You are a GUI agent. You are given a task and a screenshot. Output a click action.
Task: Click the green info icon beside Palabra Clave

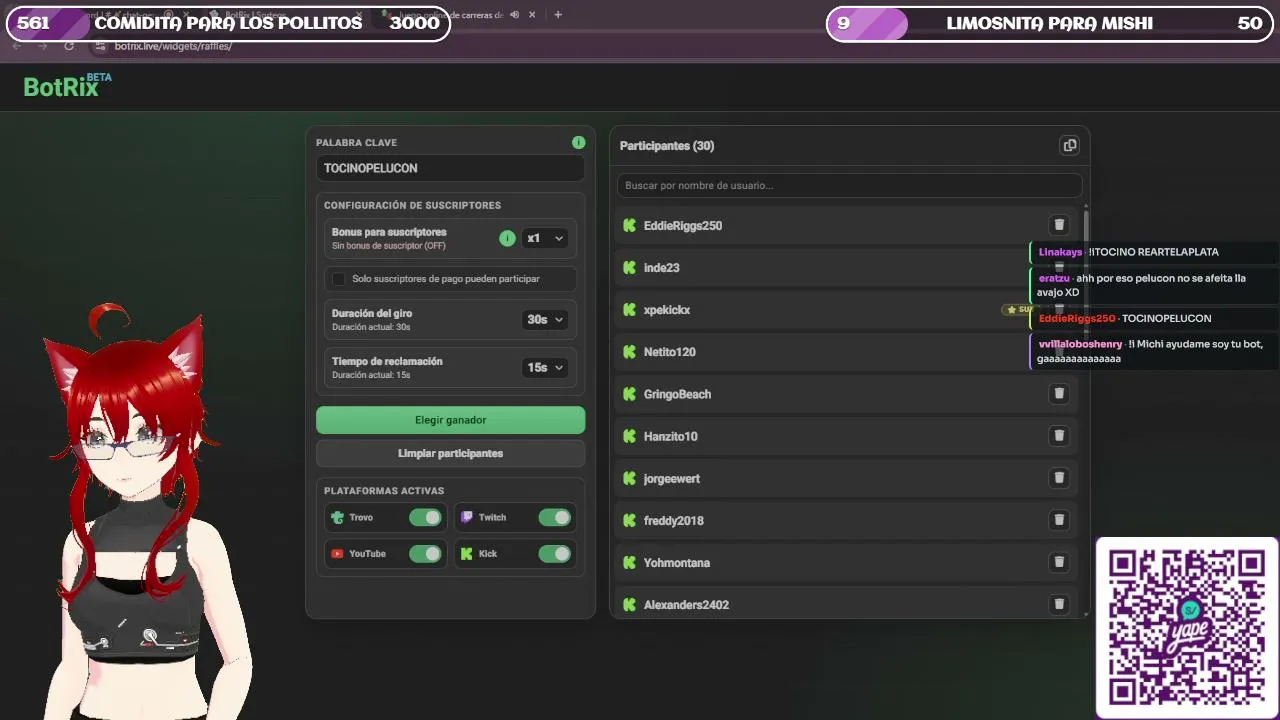pos(578,143)
